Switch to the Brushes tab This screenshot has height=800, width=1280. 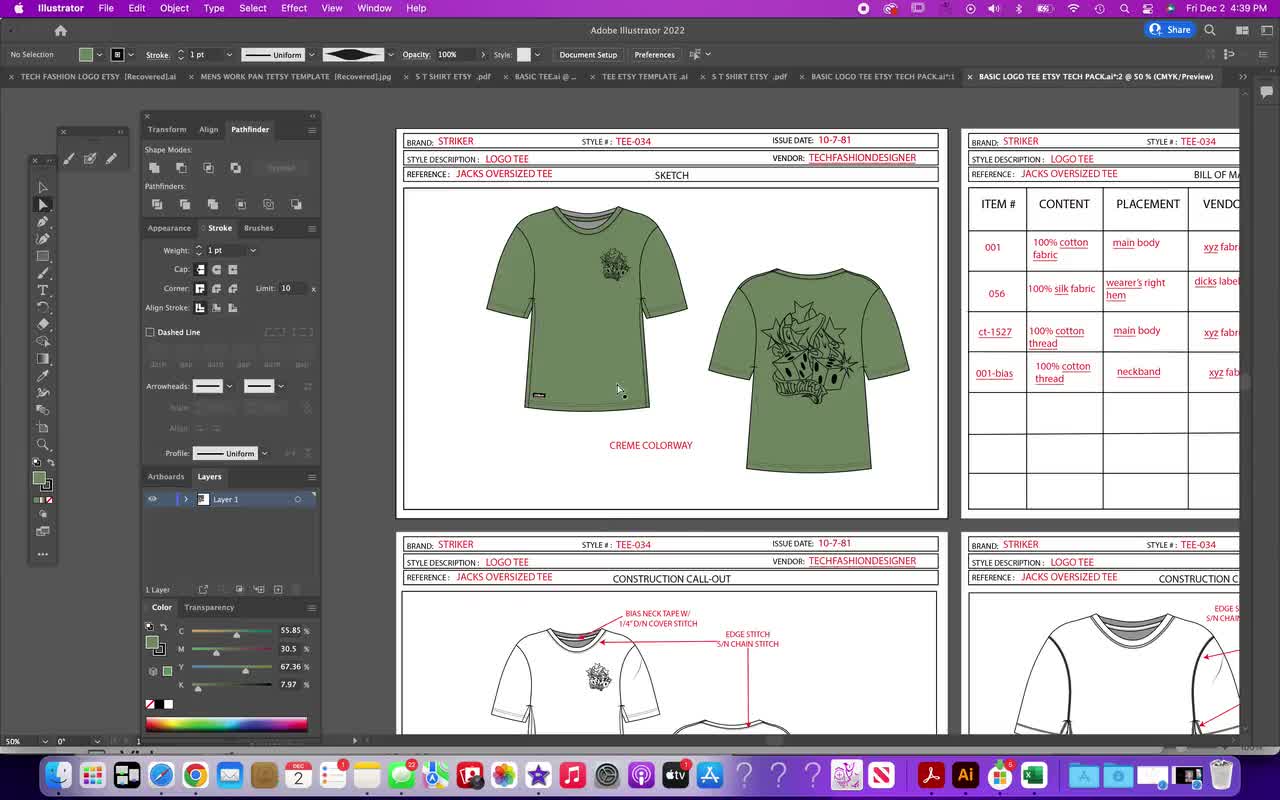(258, 228)
